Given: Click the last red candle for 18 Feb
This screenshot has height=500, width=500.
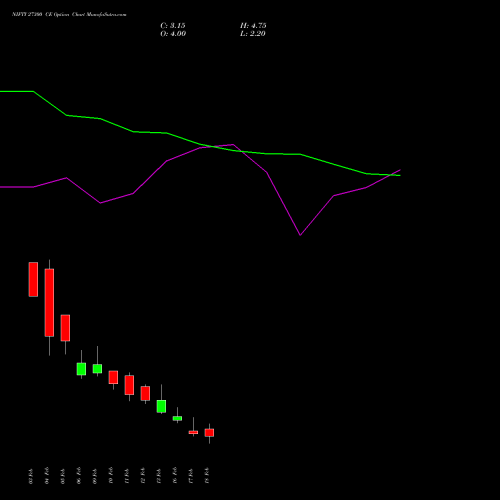Looking at the screenshot, I should (209, 433).
